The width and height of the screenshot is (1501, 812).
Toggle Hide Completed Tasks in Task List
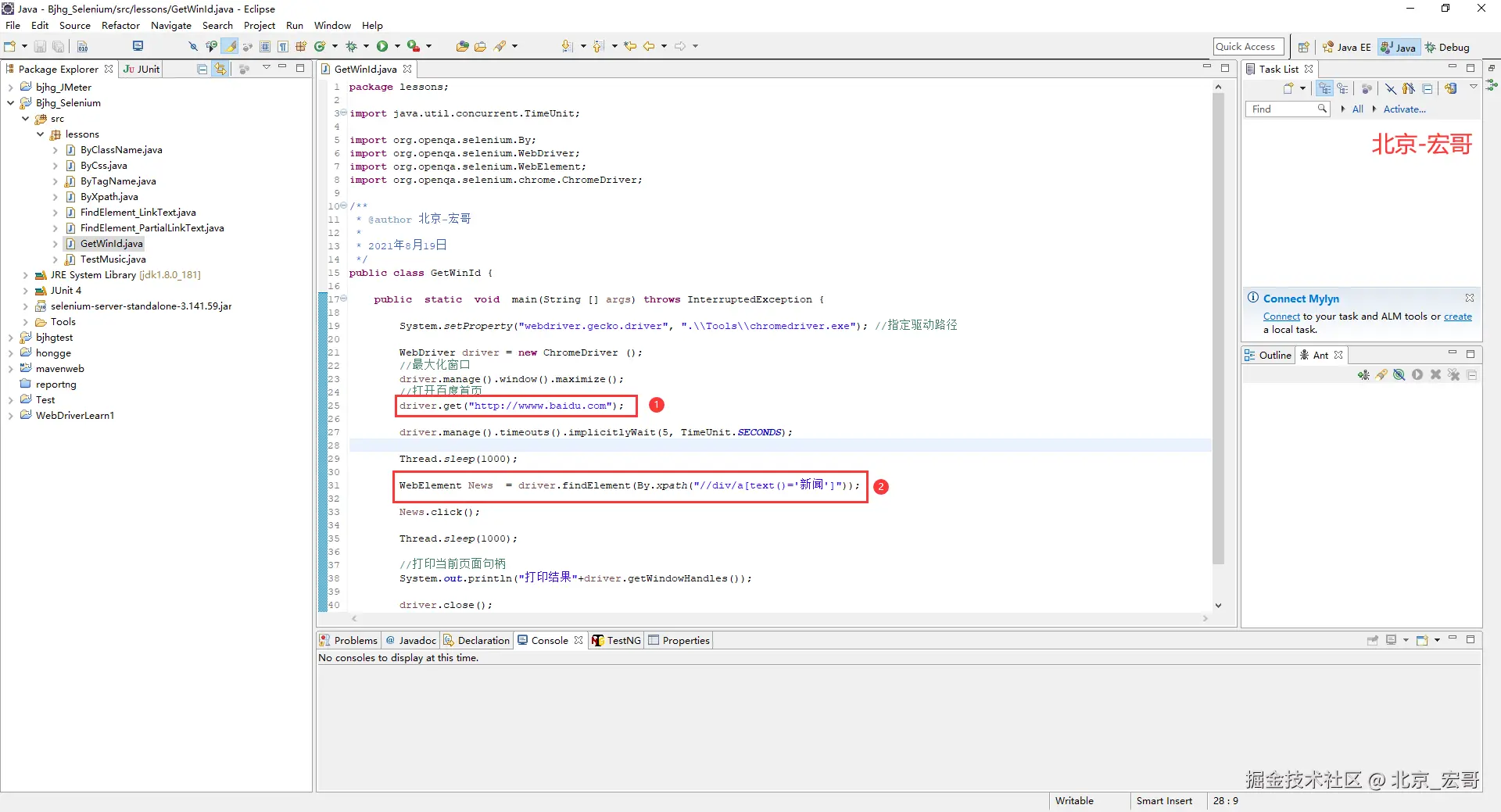tap(1391, 88)
